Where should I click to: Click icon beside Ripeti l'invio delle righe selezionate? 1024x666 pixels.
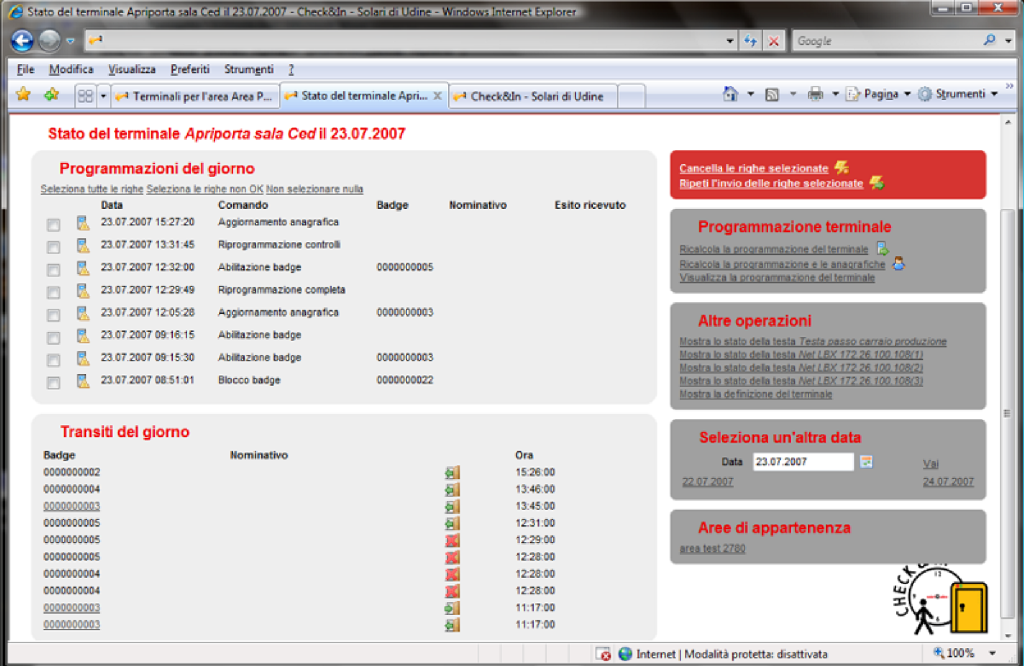coord(876,182)
